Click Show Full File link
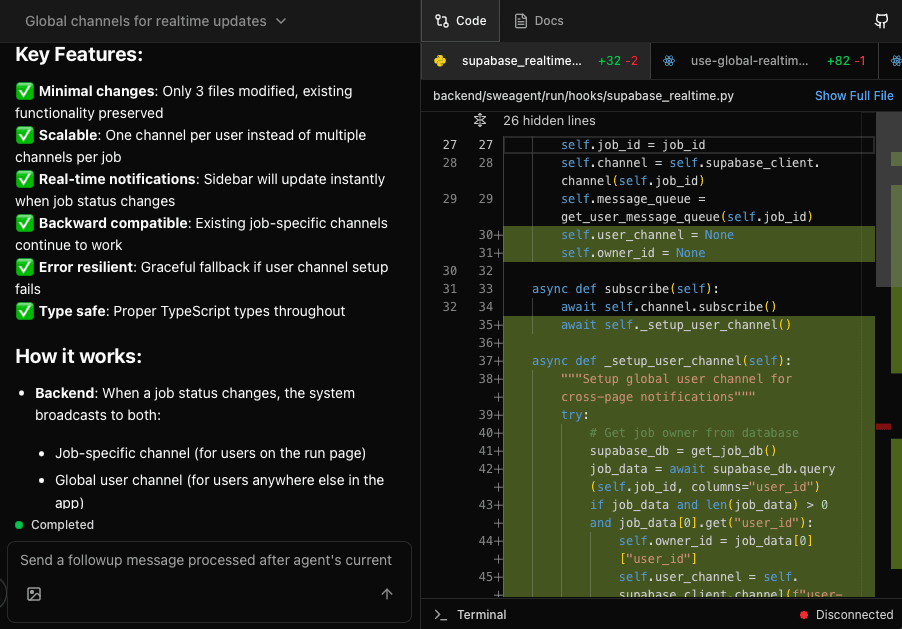Screen dimensions: 902x629 pos(854,96)
